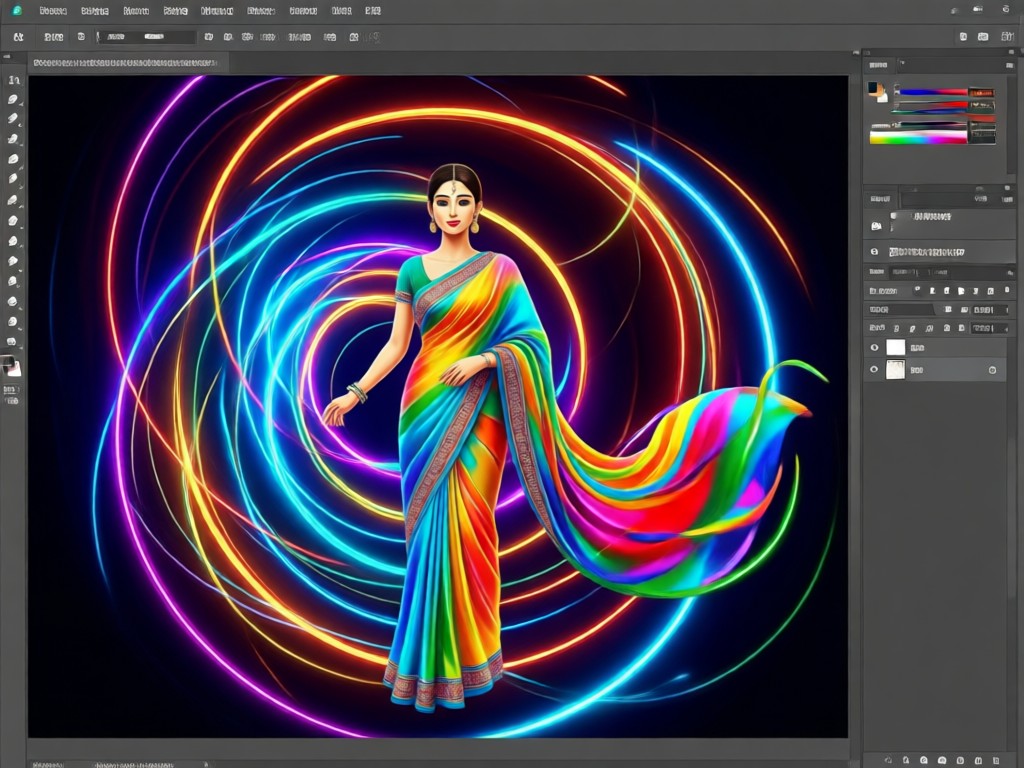Select the top-most tool in the left toolbox
The width and height of the screenshot is (1024, 768).
pyautogui.click(x=14, y=80)
